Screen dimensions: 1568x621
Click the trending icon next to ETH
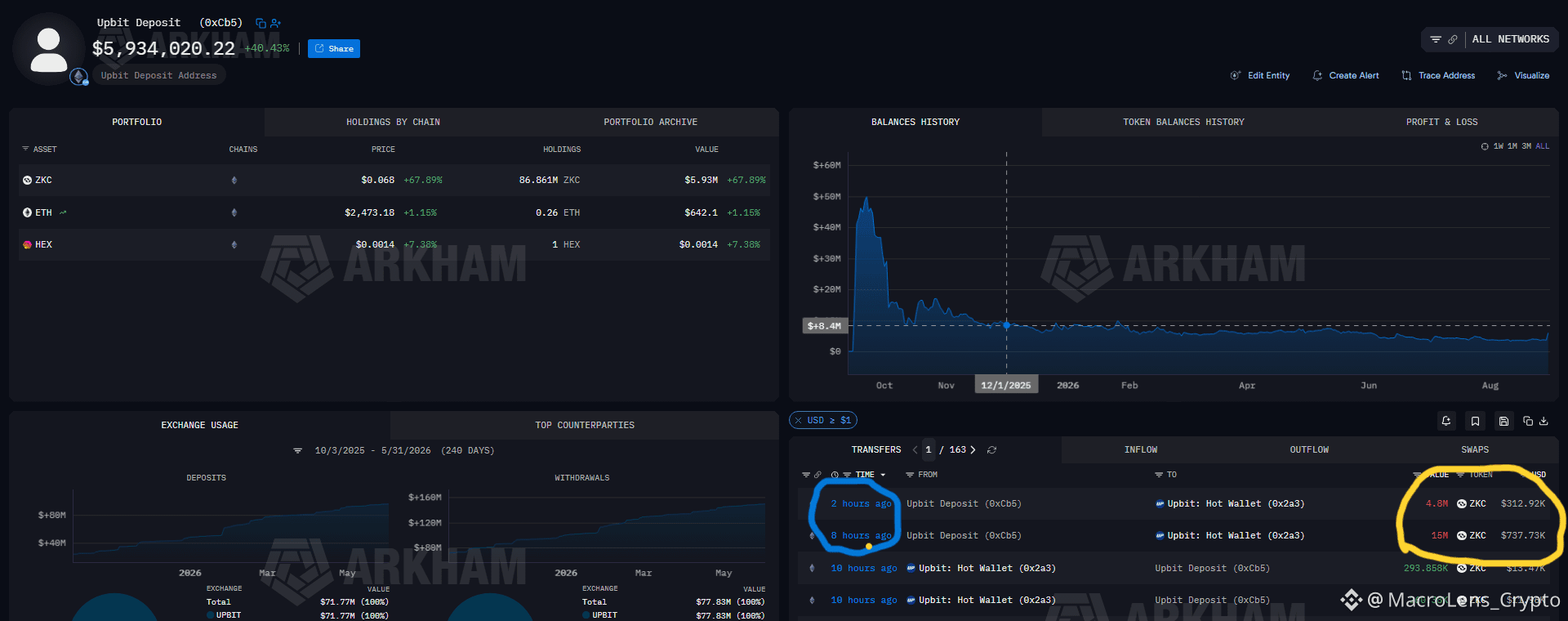coord(63,212)
